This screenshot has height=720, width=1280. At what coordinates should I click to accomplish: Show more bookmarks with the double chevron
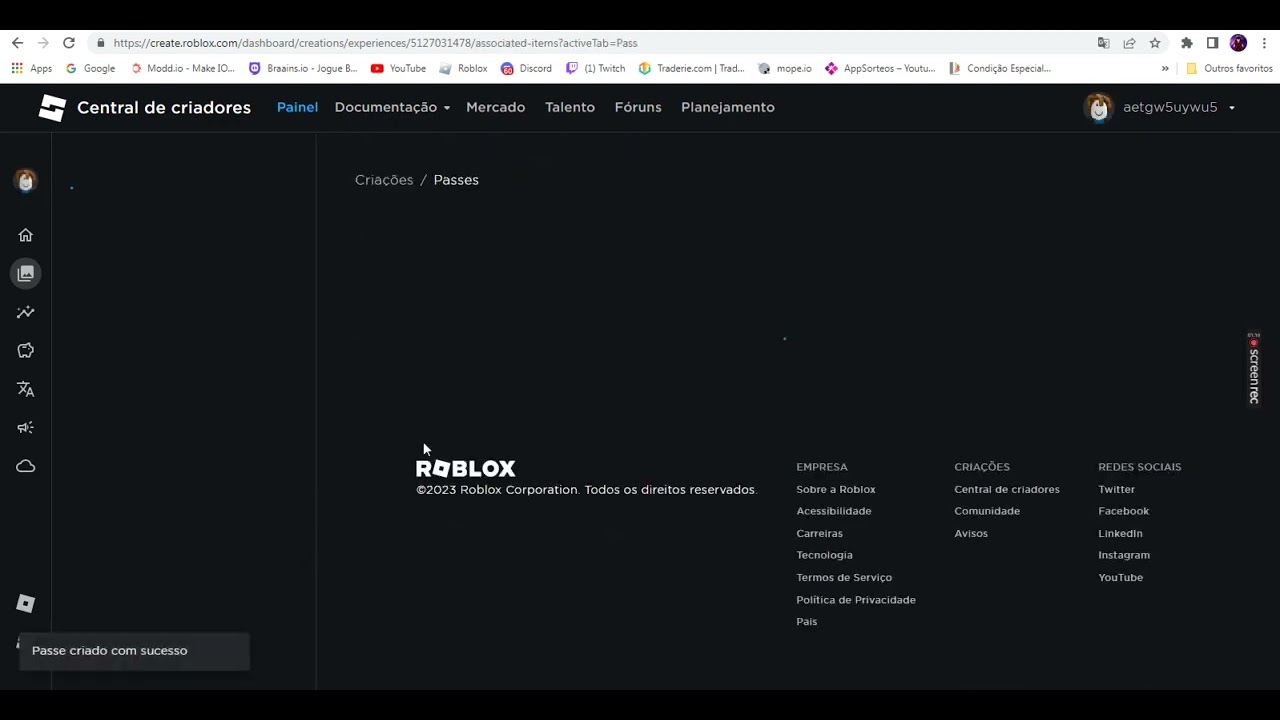point(1165,68)
